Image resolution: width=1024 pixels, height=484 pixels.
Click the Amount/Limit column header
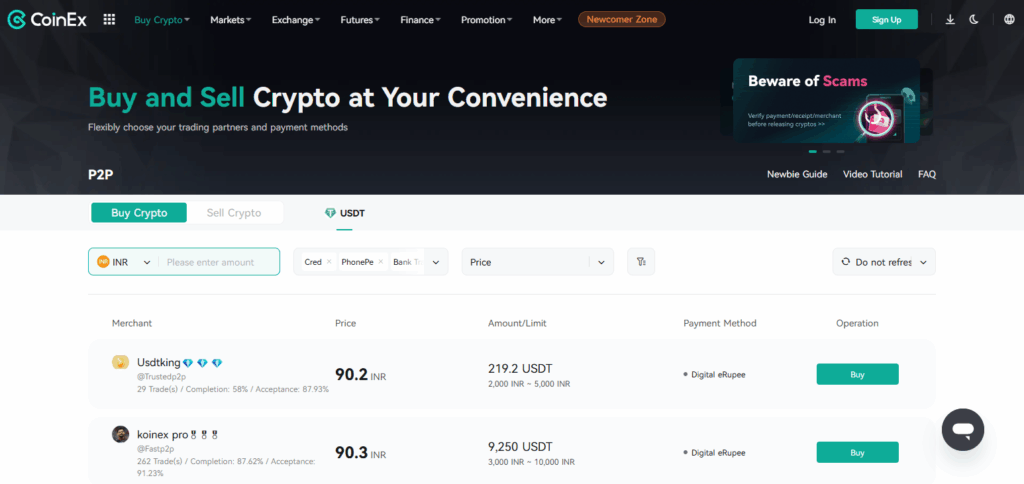coord(517,323)
